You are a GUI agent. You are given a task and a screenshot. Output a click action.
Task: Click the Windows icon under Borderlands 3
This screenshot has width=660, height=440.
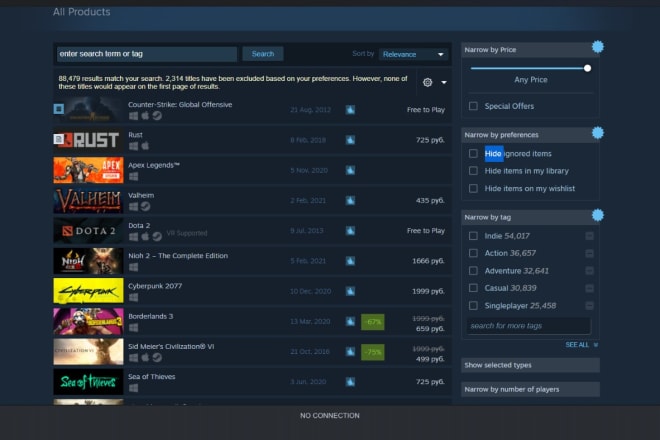coord(133,327)
